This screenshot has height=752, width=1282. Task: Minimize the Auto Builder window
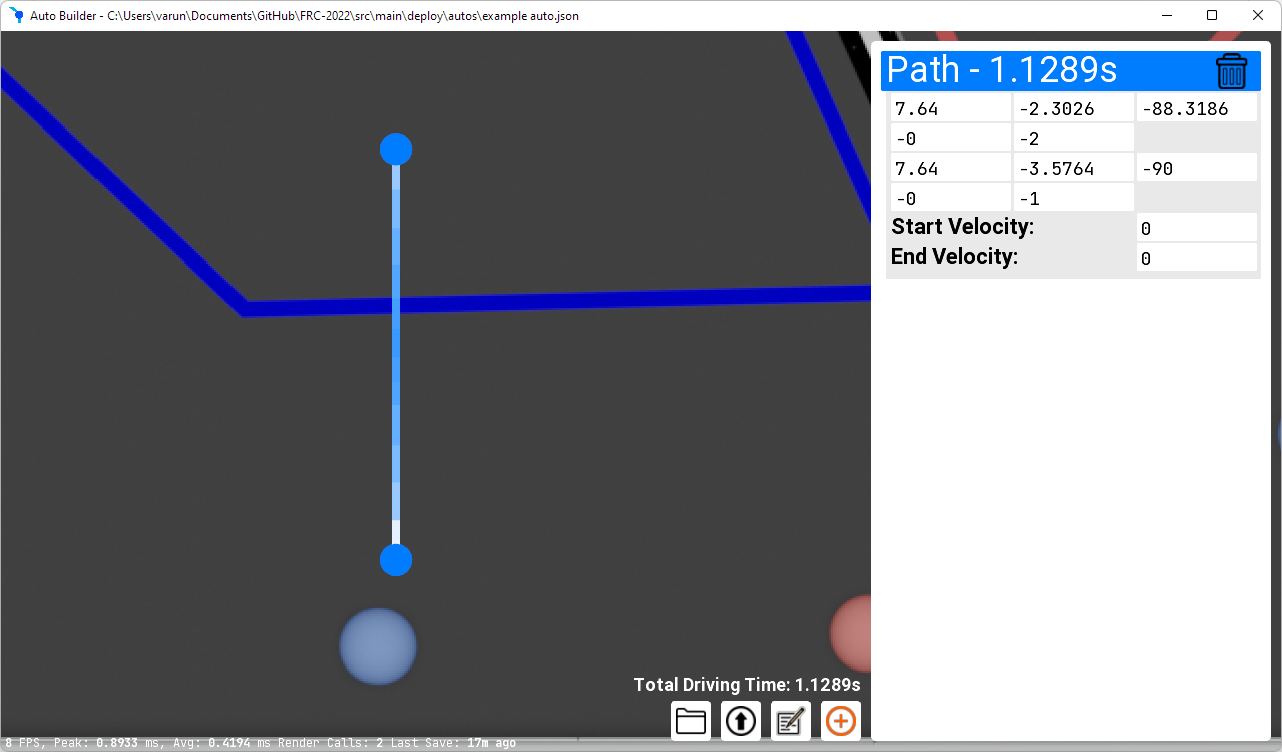tap(1166, 15)
